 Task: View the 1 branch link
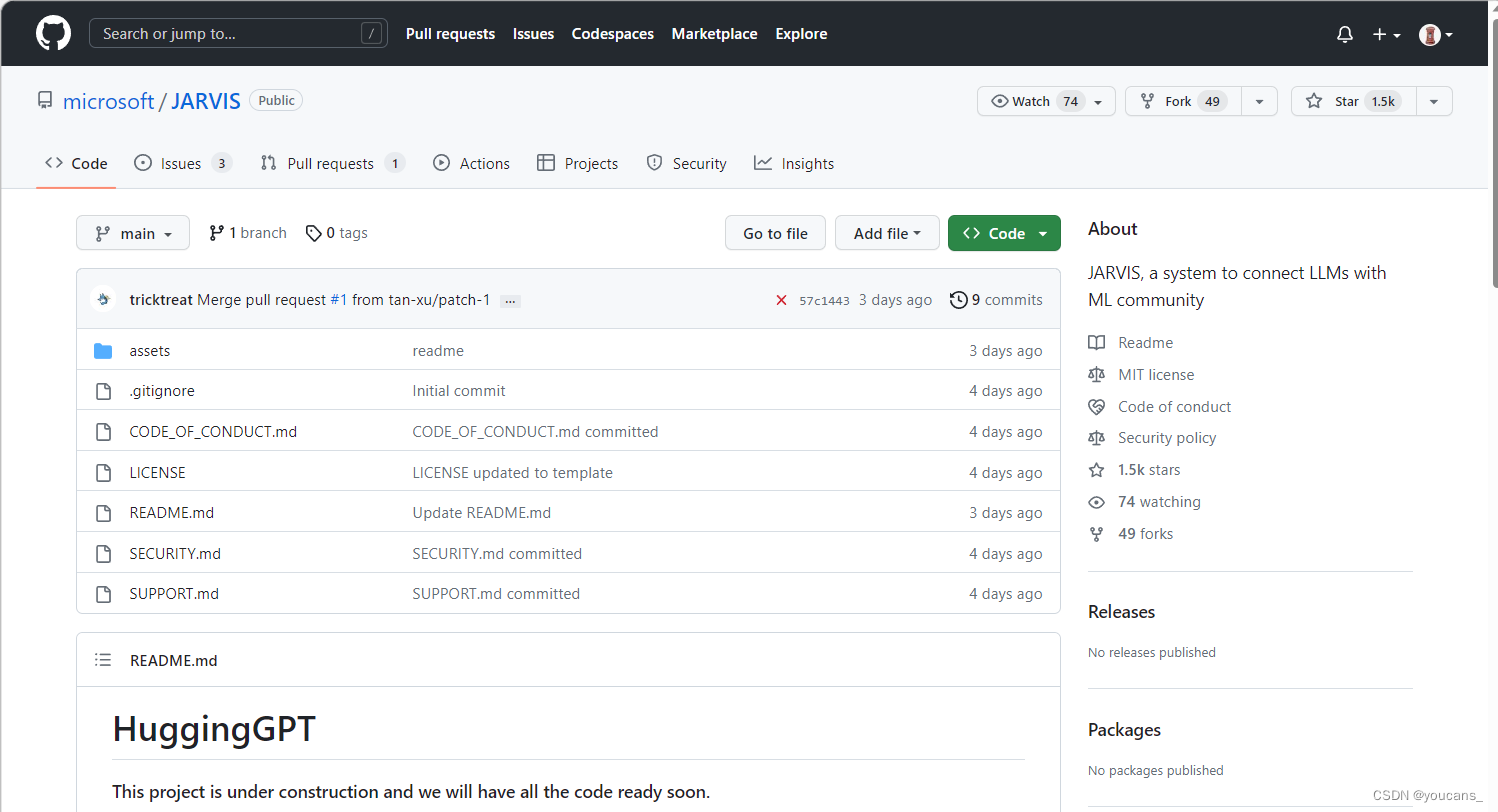pyautogui.click(x=247, y=233)
